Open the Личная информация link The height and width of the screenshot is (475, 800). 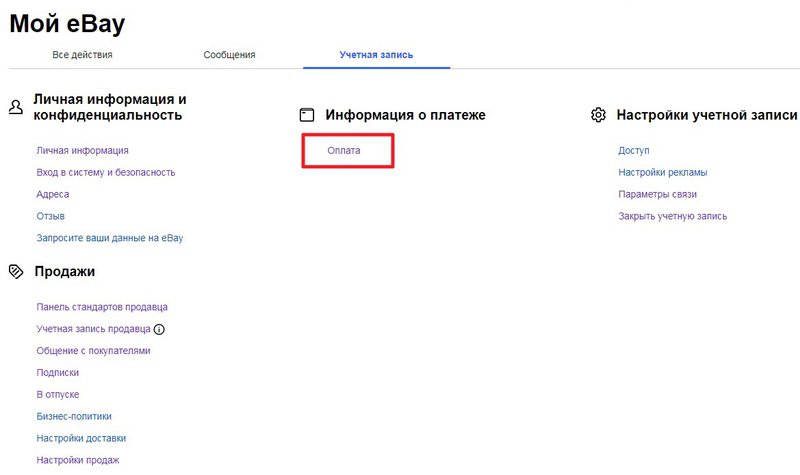[x=82, y=151]
